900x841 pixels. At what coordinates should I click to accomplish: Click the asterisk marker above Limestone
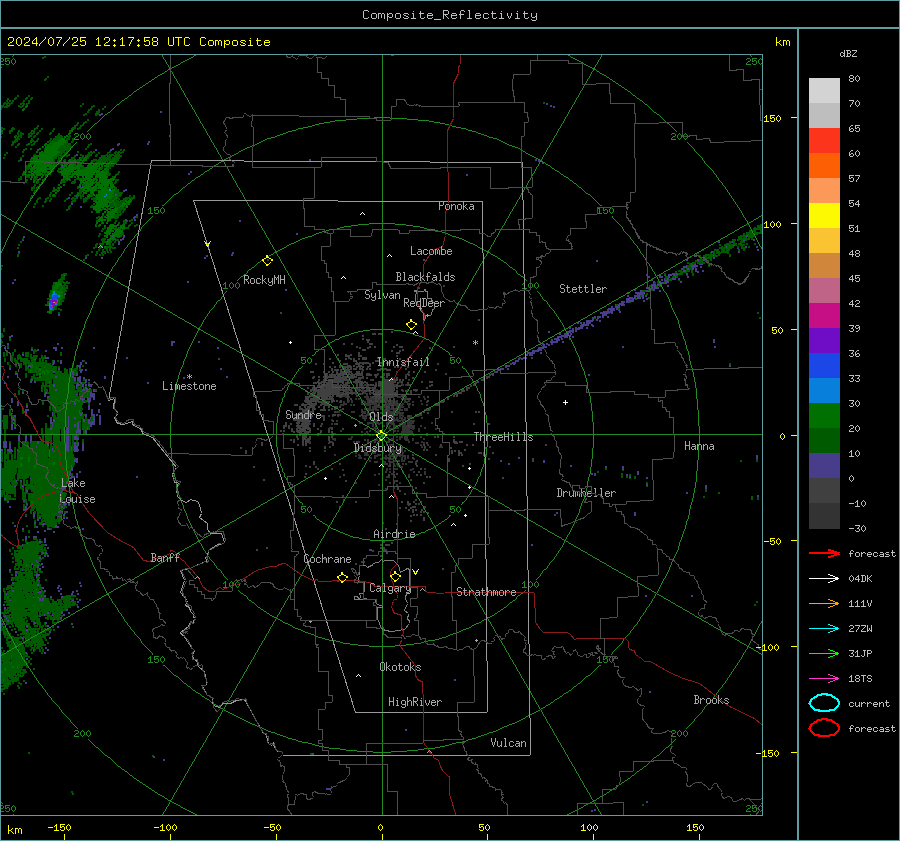pos(189,377)
